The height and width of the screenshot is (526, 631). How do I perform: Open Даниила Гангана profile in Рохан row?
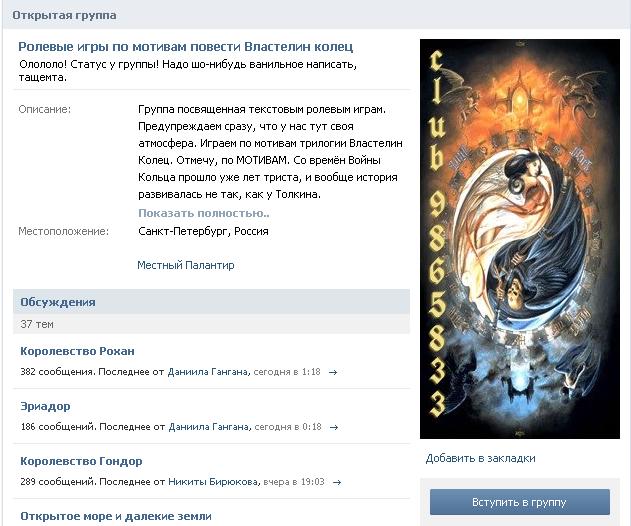click(x=208, y=372)
